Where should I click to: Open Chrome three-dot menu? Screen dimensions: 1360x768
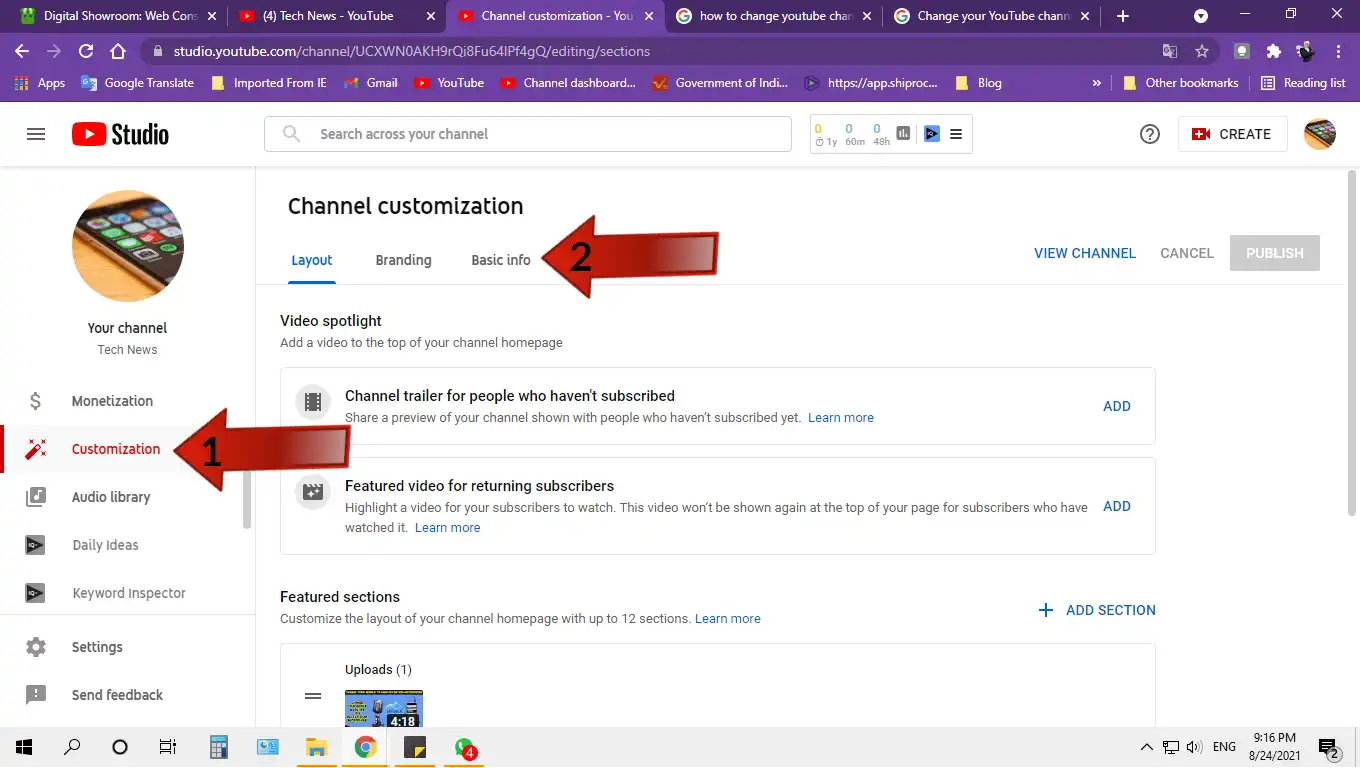pos(1338,51)
